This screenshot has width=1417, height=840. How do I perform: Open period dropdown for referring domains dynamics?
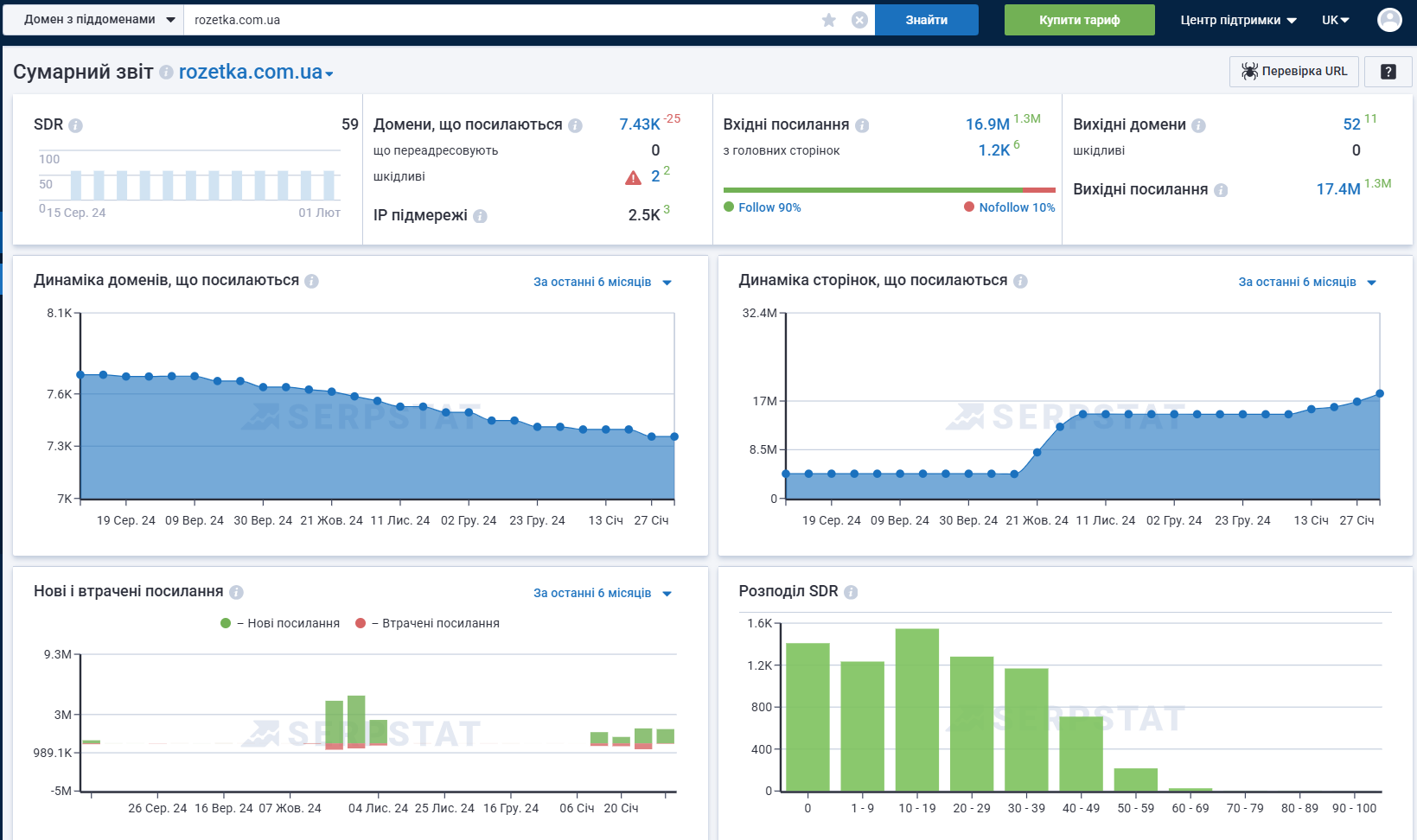tap(603, 282)
